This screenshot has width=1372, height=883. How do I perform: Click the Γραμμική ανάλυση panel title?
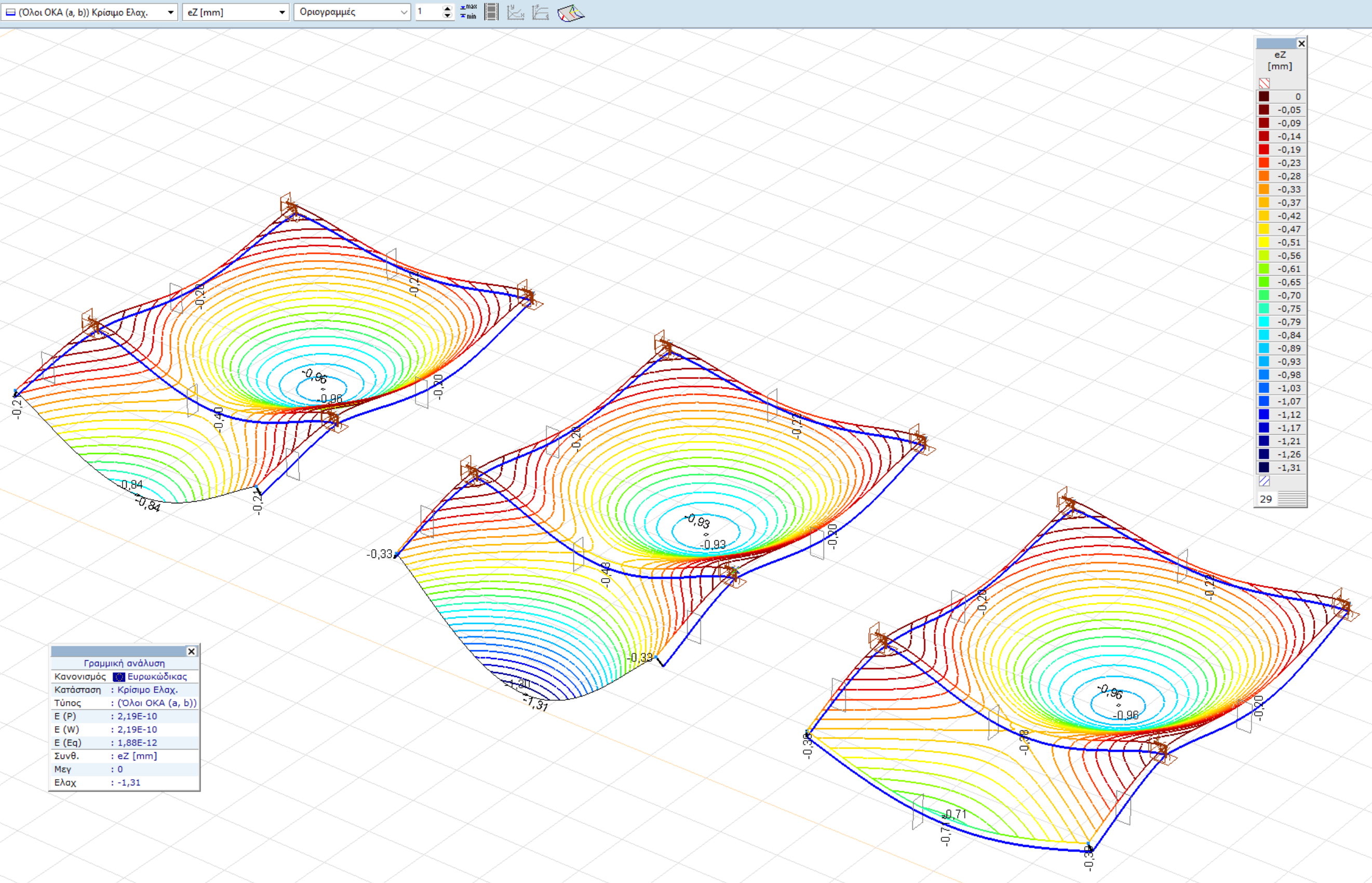[x=124, y=663]
